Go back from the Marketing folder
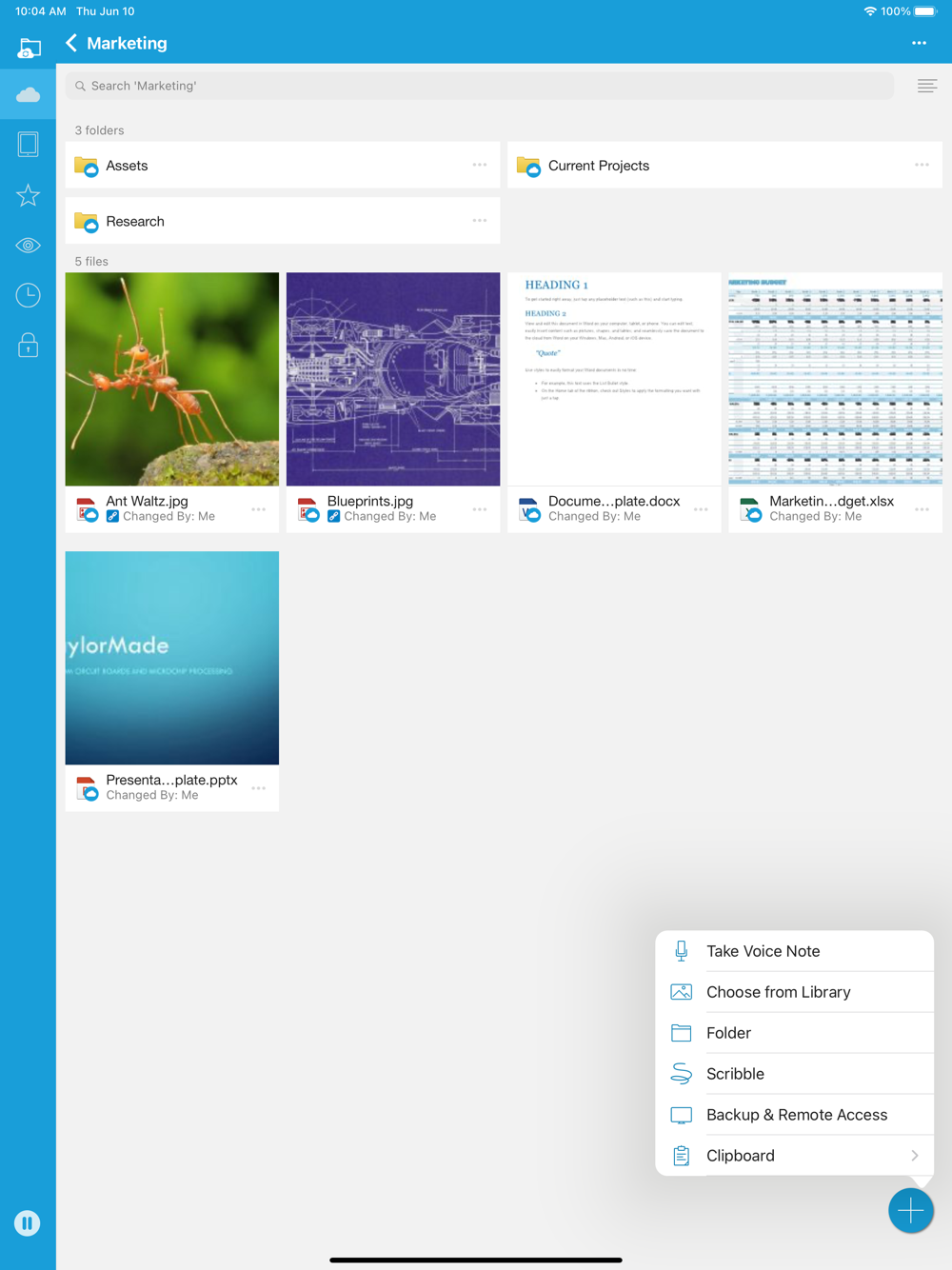The image size is (952, 1270). tap(71, 43)
